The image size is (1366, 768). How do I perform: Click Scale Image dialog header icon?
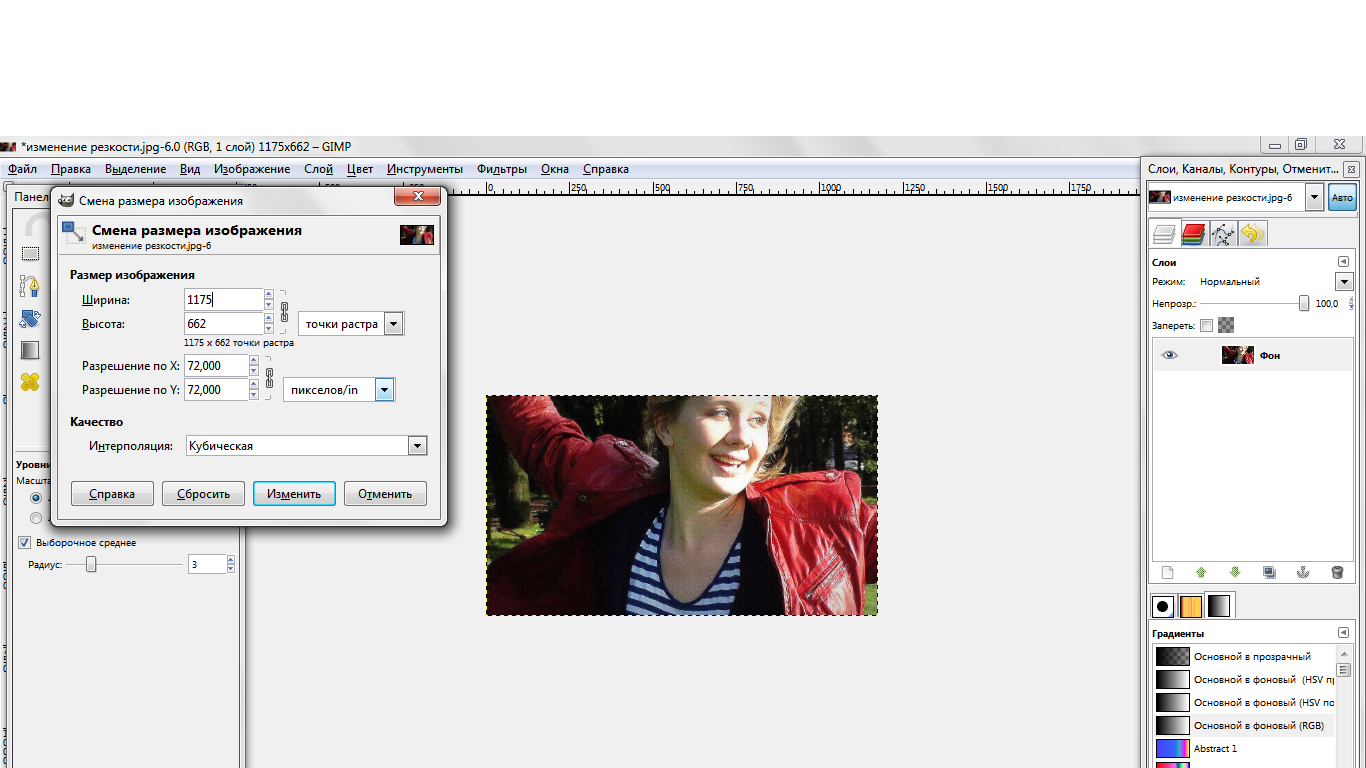pos(74,234)
